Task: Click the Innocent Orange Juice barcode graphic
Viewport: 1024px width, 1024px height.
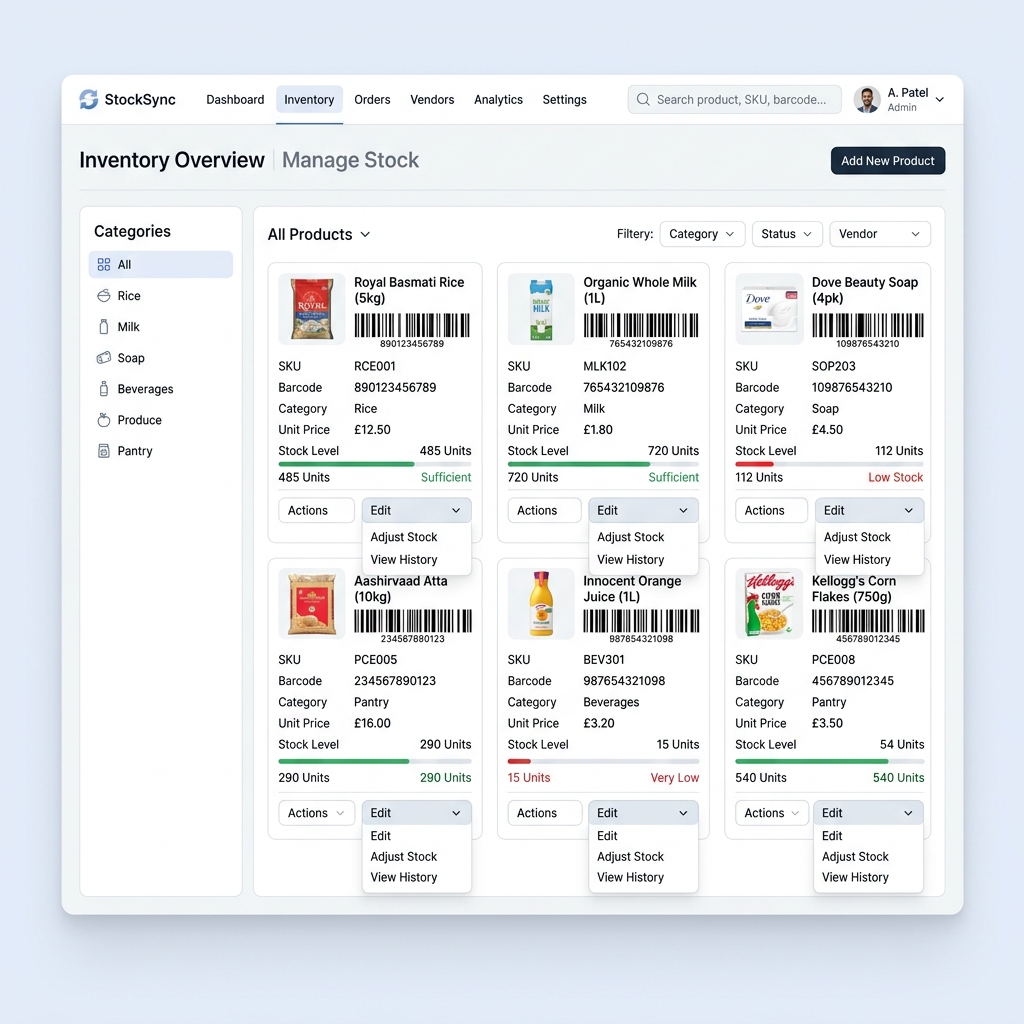Action: click(641, 621)
